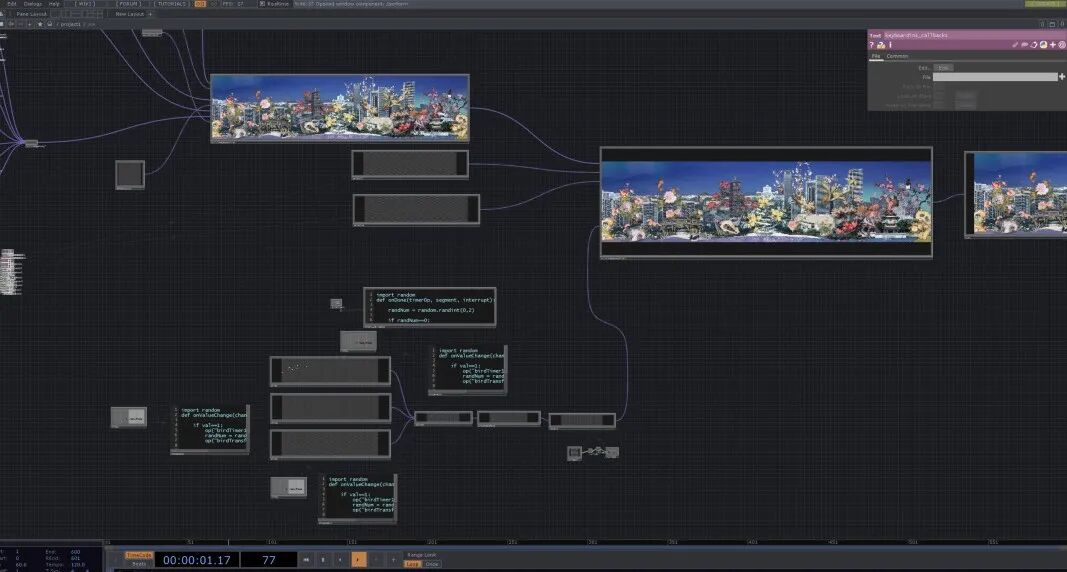Select the onDone timer callbacks script node
Viewport: 1067px width, 572px height.
(x=429, y=307)
